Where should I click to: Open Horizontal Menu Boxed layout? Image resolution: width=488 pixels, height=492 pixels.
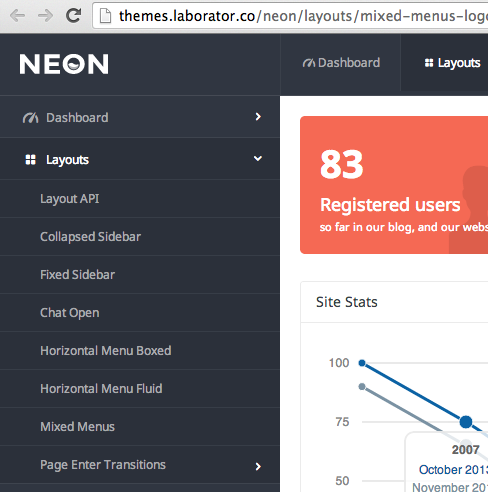[106, 351]
